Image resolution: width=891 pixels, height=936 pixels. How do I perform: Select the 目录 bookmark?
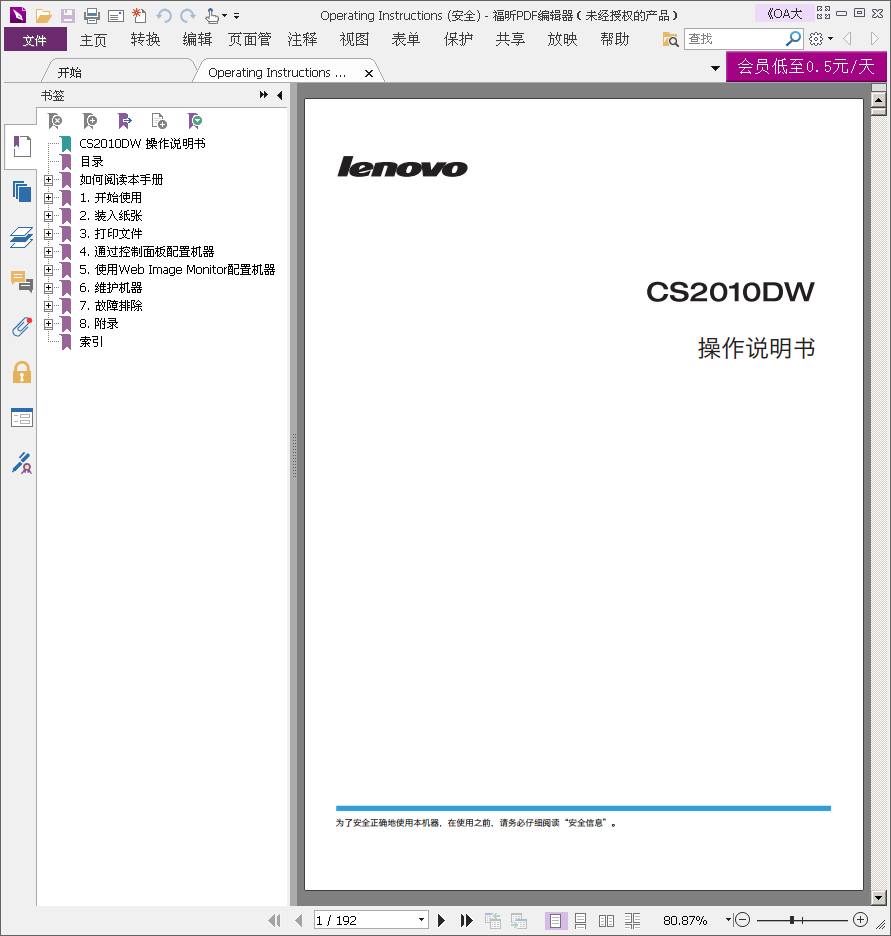tap(91, 162)
